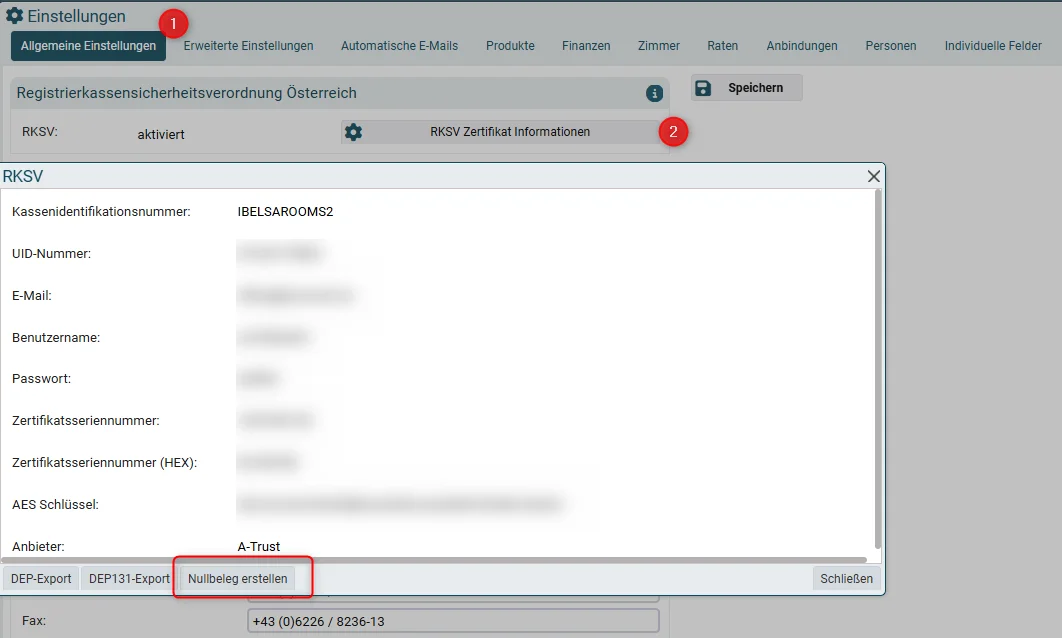Viewport: 1062px width, 638px height.
Task: Open the Individuelle Felder tab
Action: point(993,46)
